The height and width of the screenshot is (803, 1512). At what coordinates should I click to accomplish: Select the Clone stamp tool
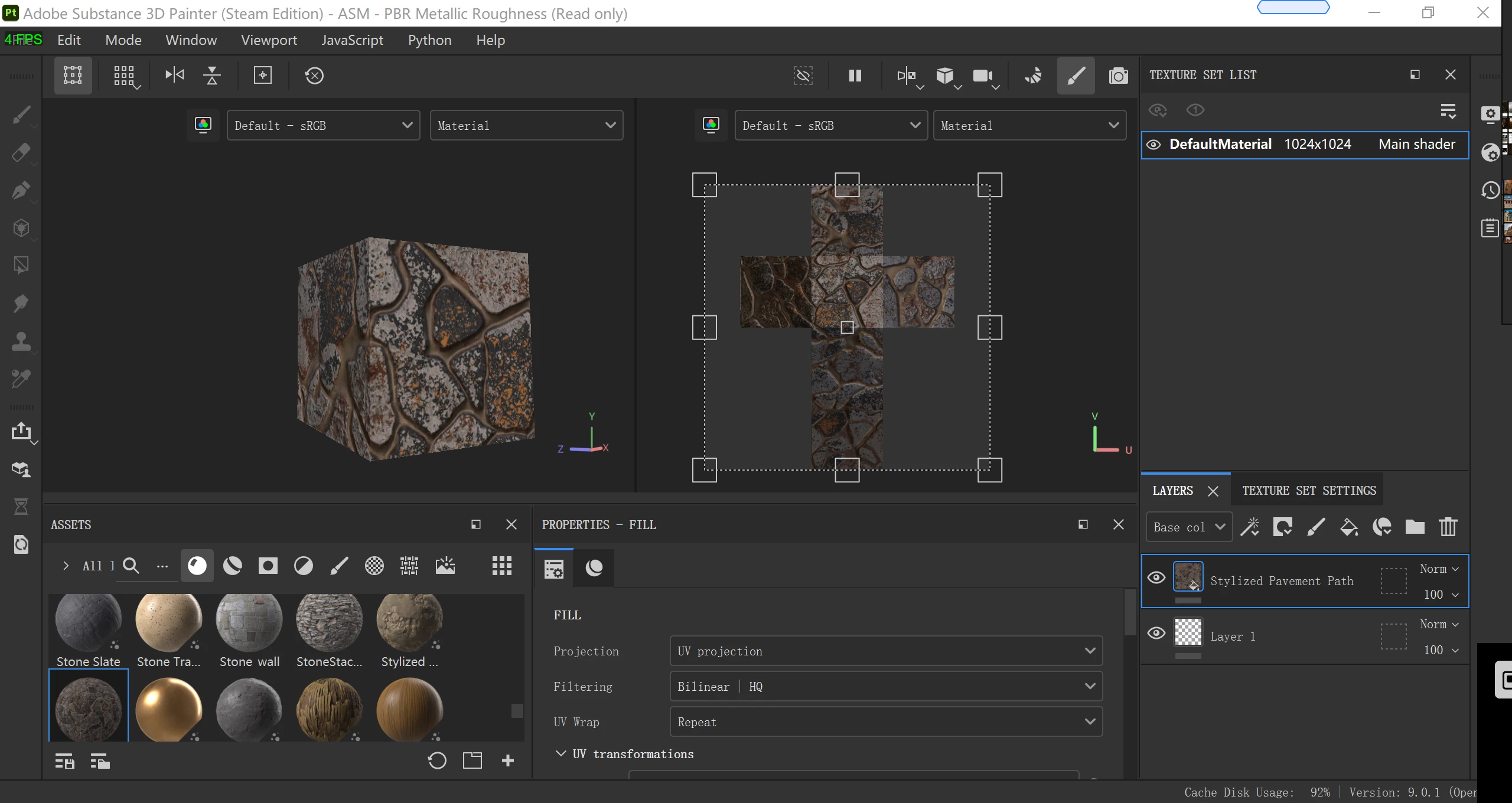click(x=21, y=341)
